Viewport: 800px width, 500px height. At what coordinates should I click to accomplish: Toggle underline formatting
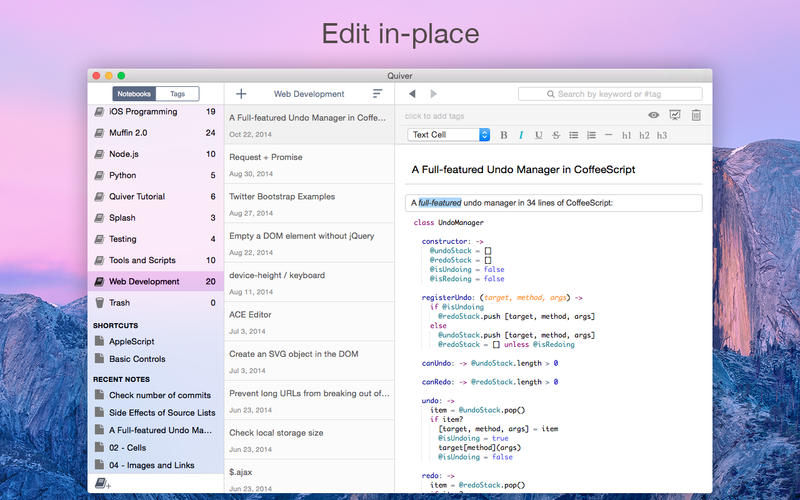pos(538,135)
